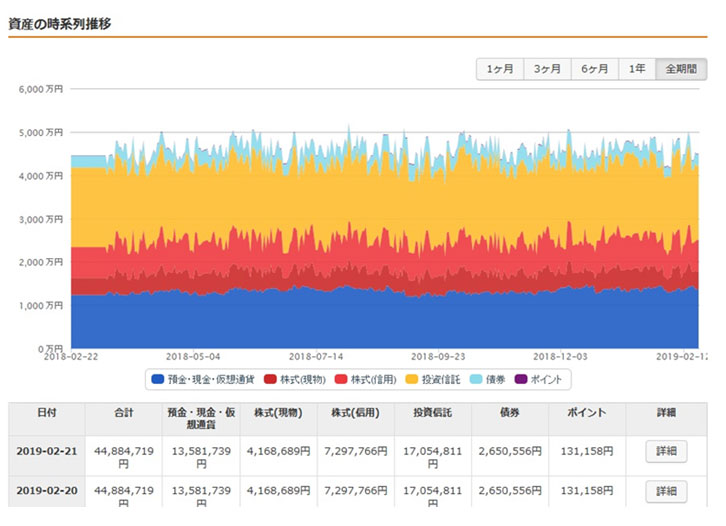The height and width of the screenshot is (526, 726).
Task: Click the 2018-02-22 x-axis label
Action: pyautogui.click(x=71, y=357)
